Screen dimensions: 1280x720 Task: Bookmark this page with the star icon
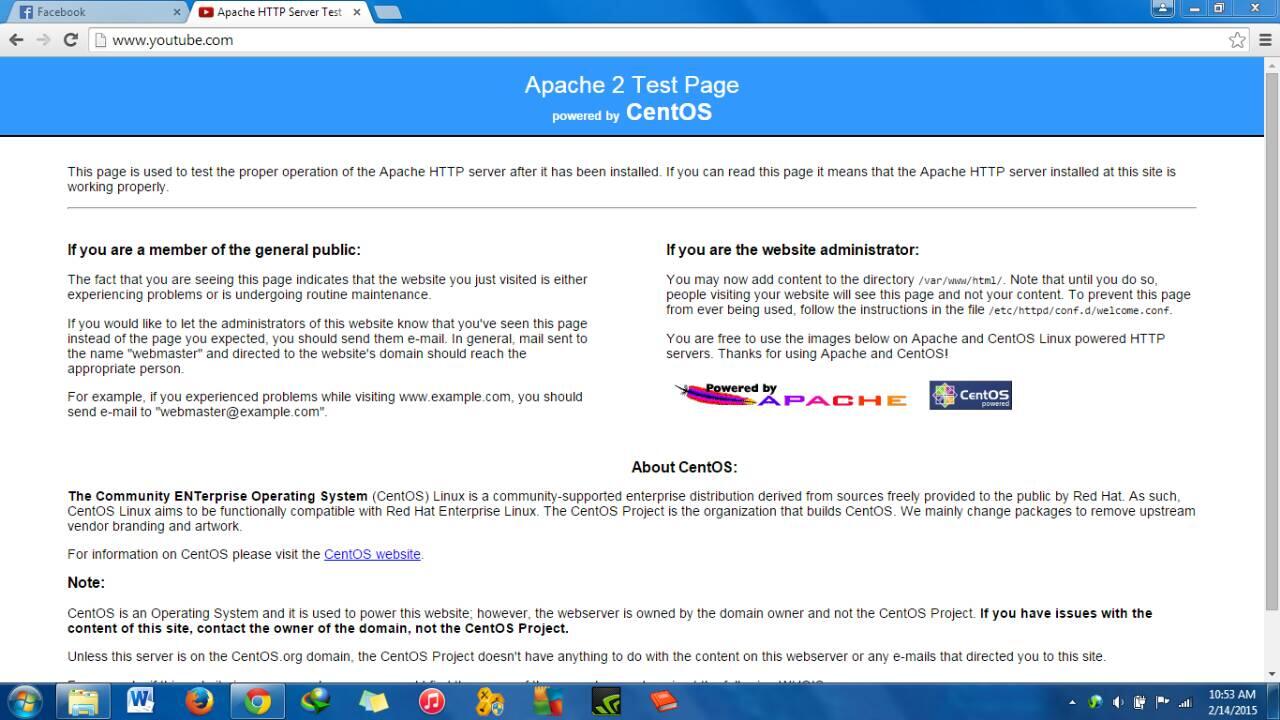coord(1237,40)
